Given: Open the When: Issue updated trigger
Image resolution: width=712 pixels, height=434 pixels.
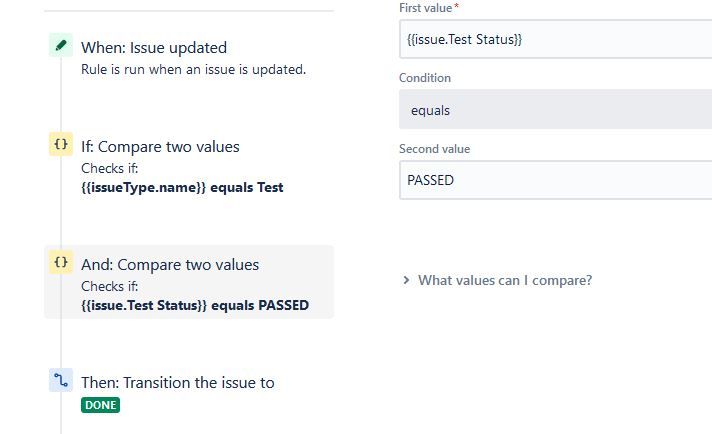Looking at the screenshot, I should coord(154,48).
